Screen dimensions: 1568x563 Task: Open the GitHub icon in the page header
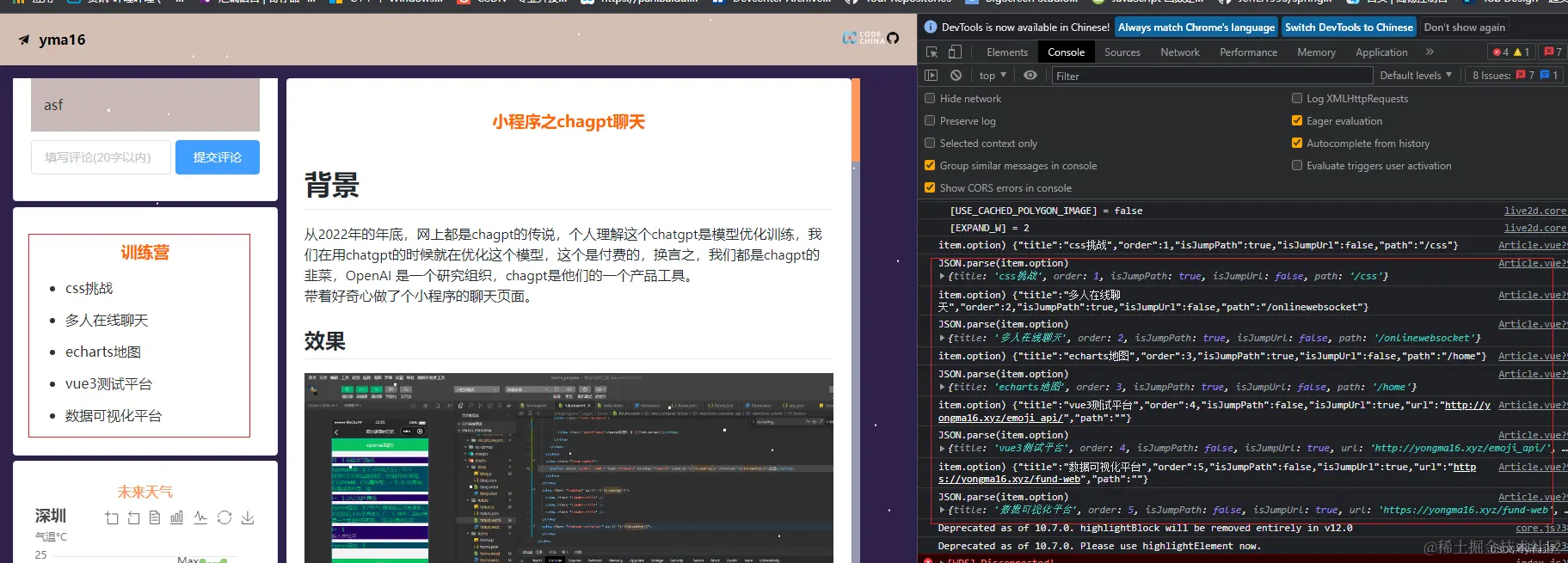(x=893, y=38)
